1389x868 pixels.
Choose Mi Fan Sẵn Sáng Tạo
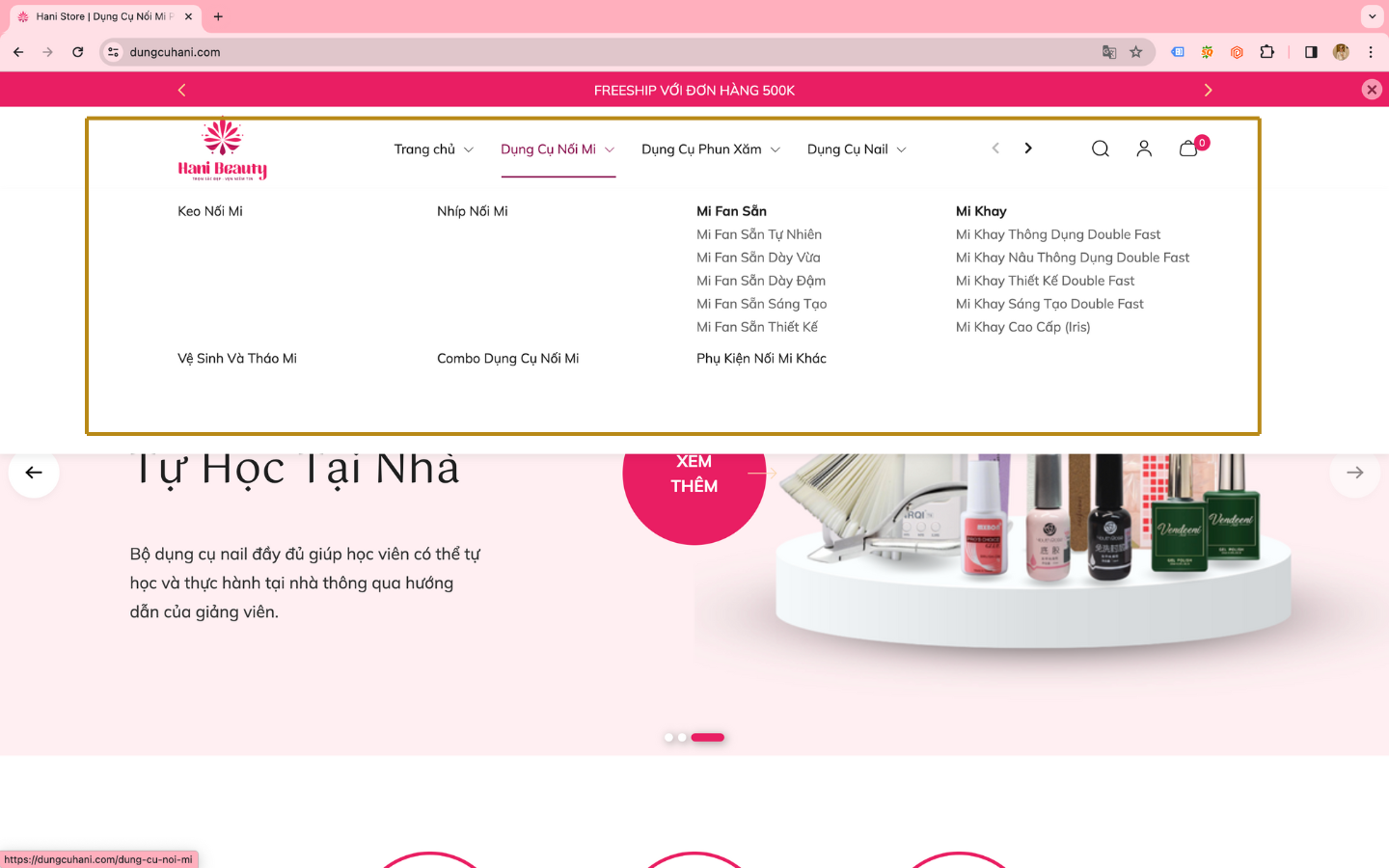tap(762, 304)
